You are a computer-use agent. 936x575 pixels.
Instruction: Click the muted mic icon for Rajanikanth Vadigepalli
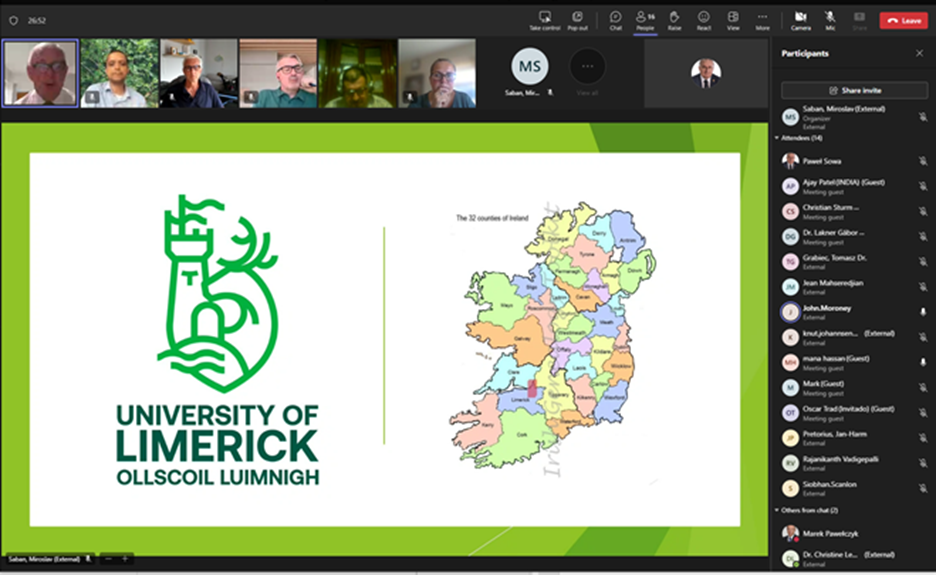923,463
